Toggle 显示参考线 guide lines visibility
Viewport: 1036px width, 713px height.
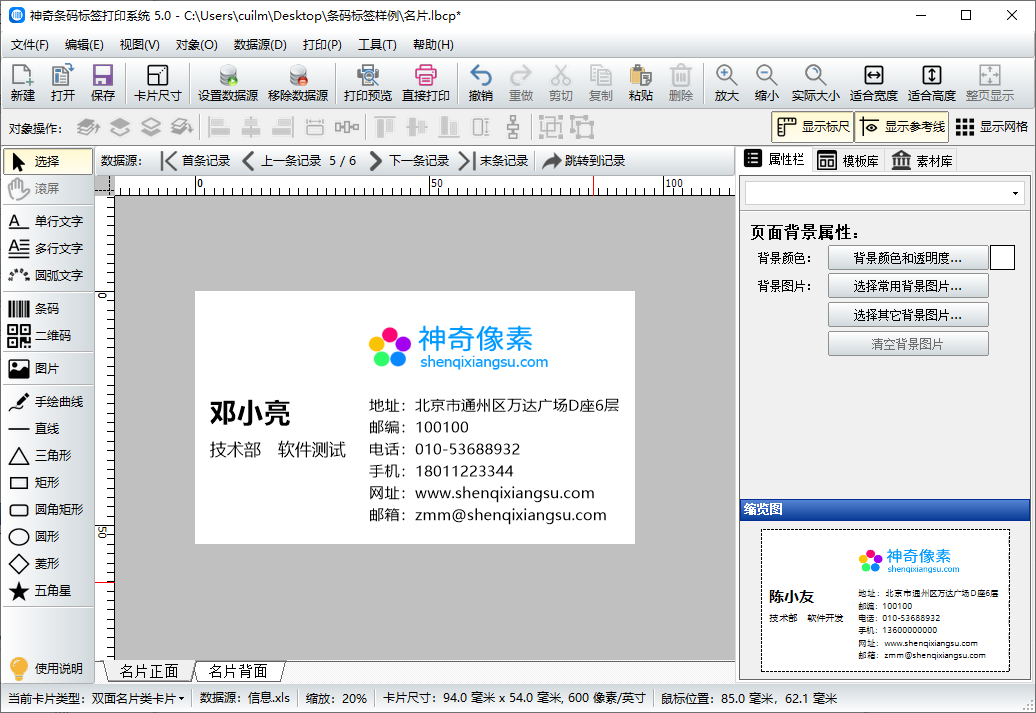pyautogui.click(x=901, y=127)
